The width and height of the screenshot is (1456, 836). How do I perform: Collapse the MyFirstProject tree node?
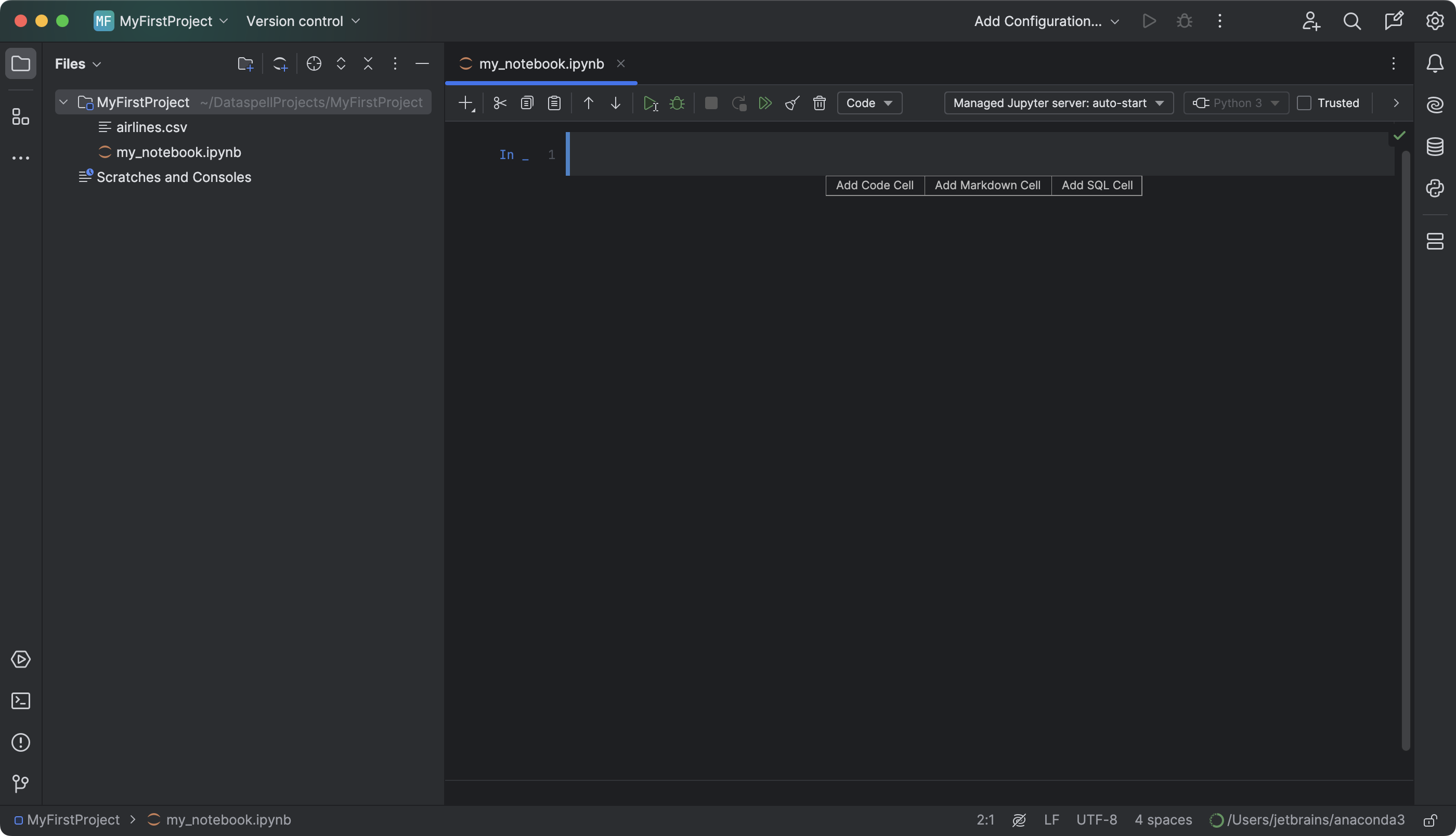click(64, 102)
